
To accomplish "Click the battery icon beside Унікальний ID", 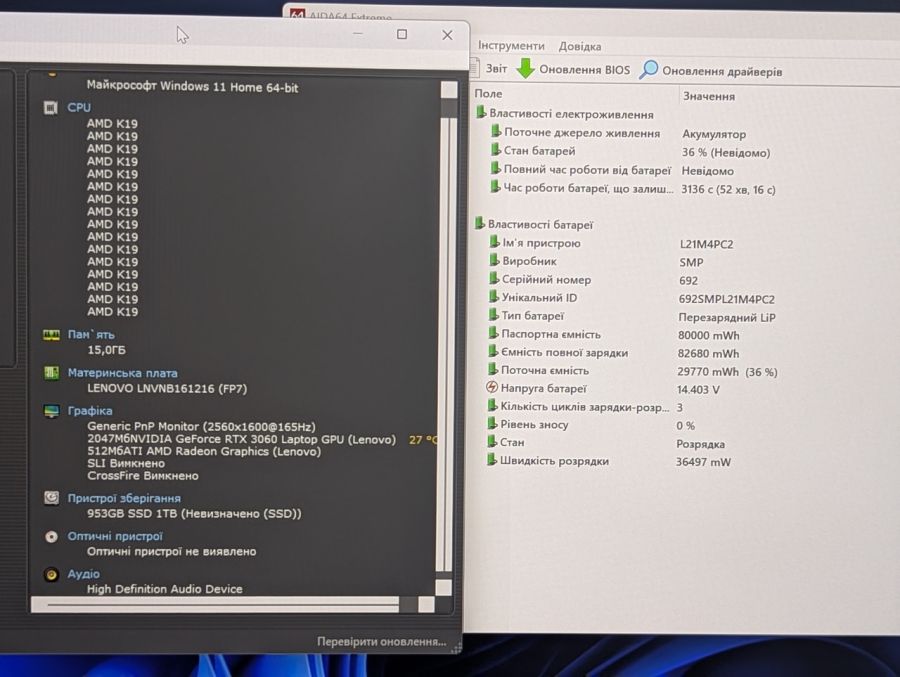I will point(494,297).
